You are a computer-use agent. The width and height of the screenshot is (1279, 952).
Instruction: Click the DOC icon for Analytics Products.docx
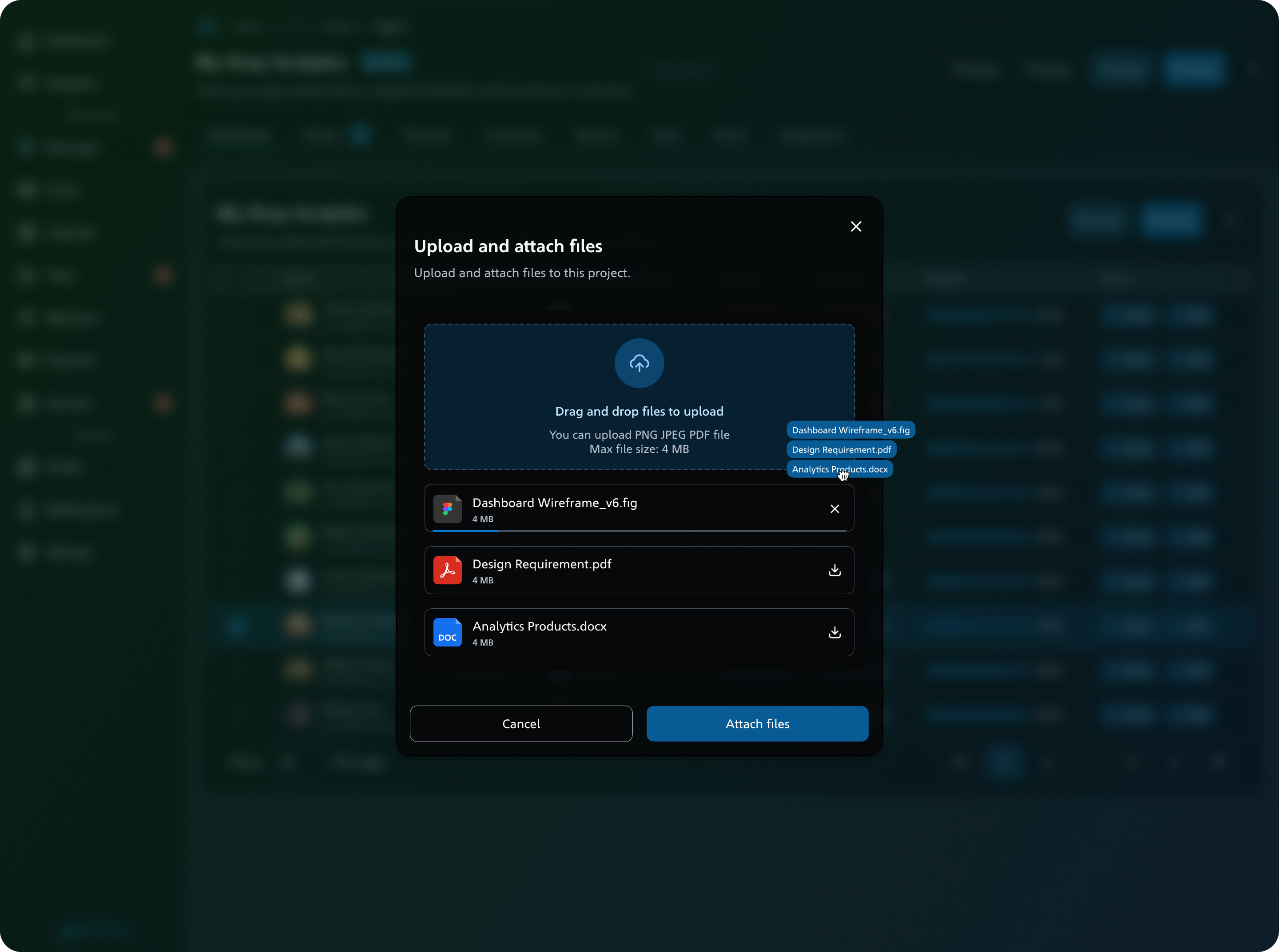click(449, 632)
